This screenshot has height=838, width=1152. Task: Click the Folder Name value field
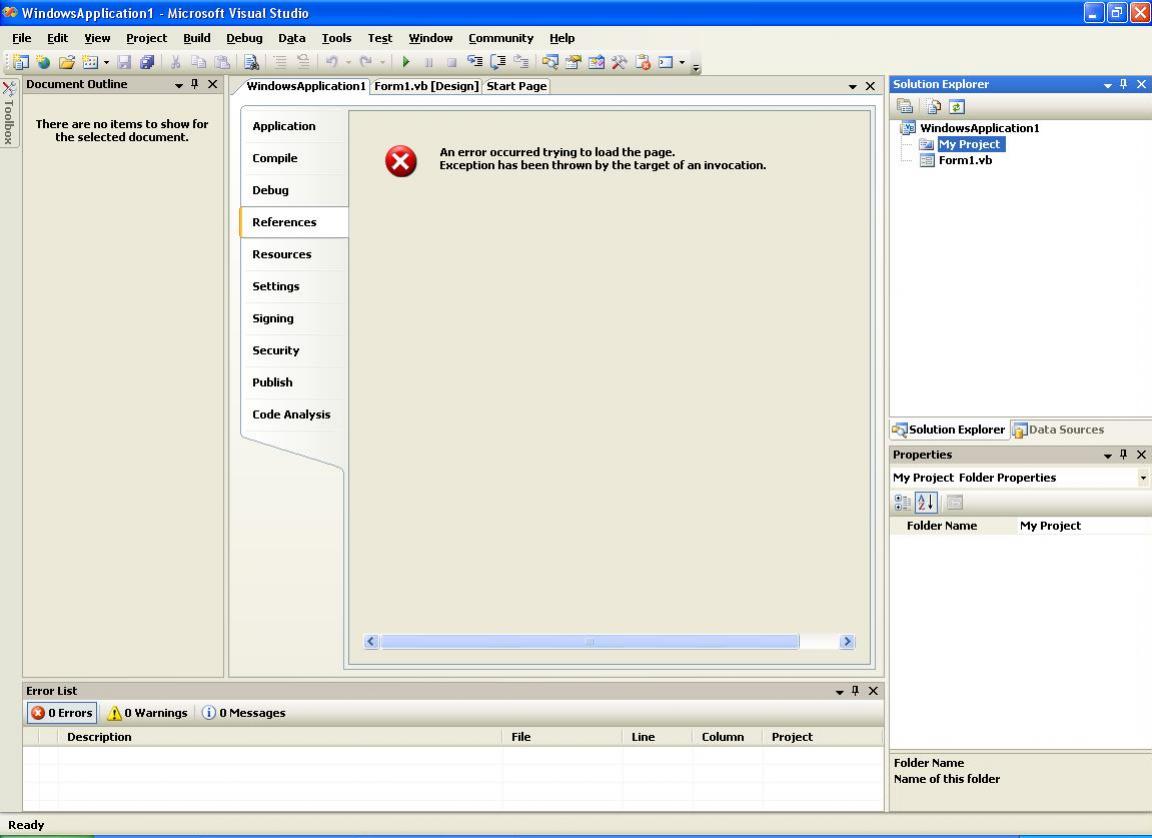pos(1084,526)
